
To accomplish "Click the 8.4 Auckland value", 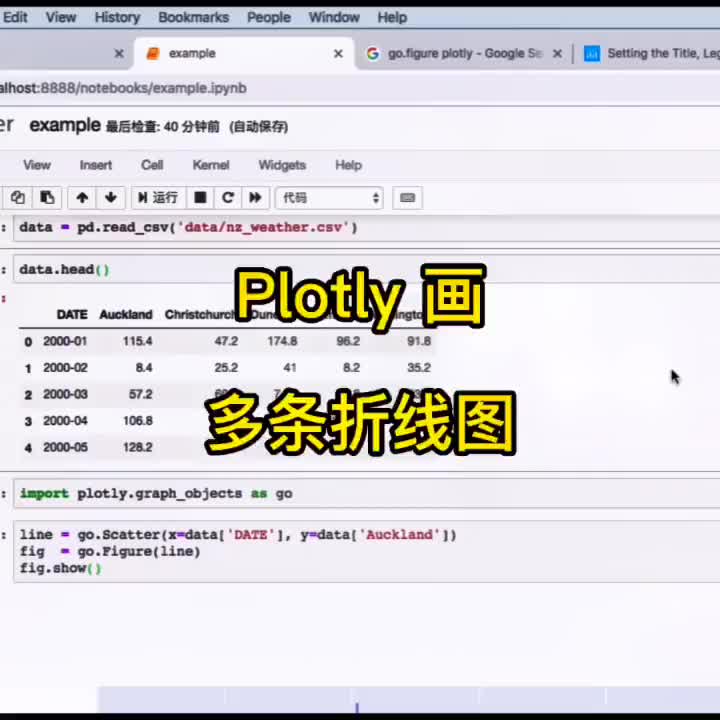I will coord(144,368).
